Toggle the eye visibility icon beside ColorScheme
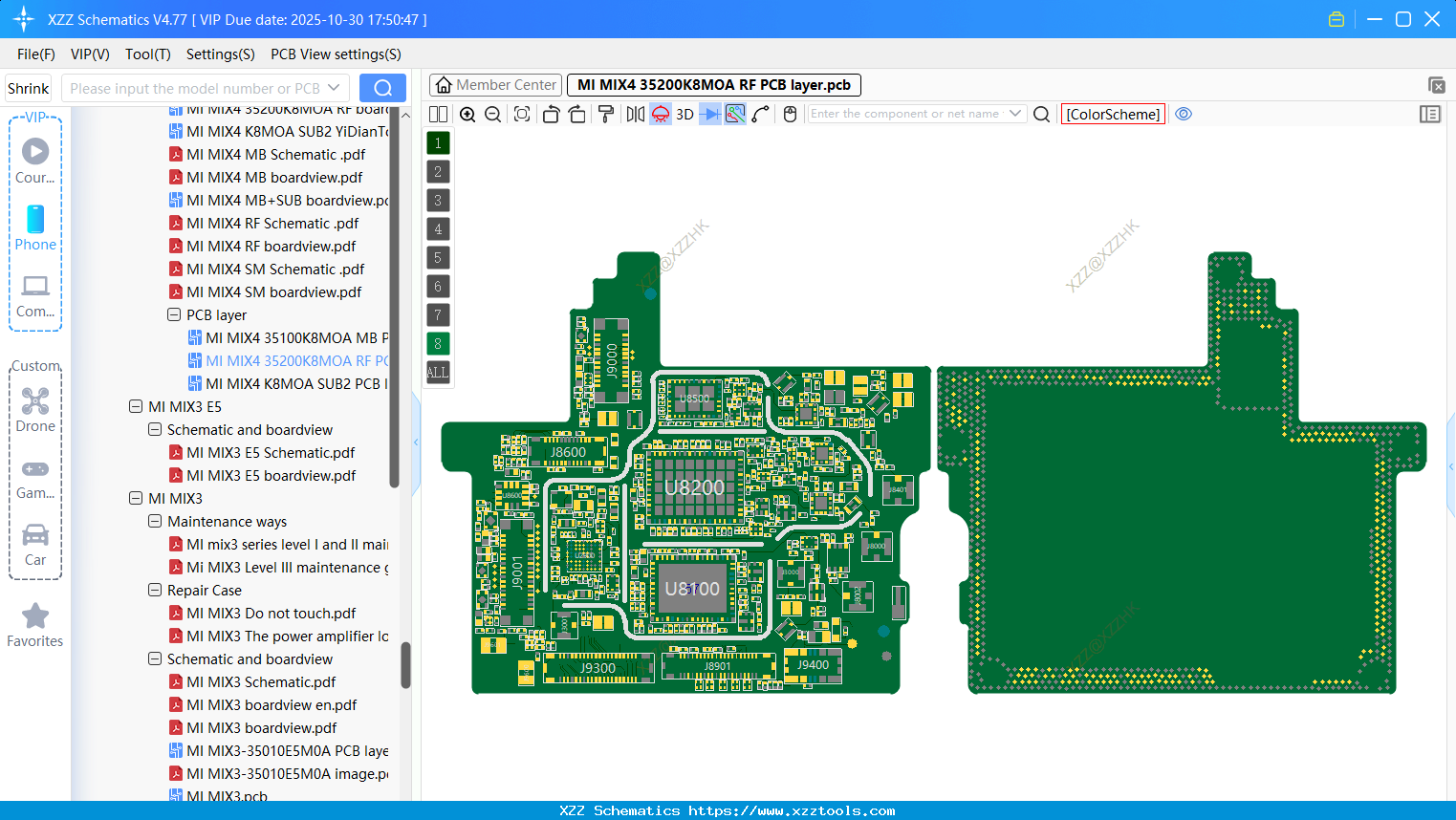 pos(1184,114)
